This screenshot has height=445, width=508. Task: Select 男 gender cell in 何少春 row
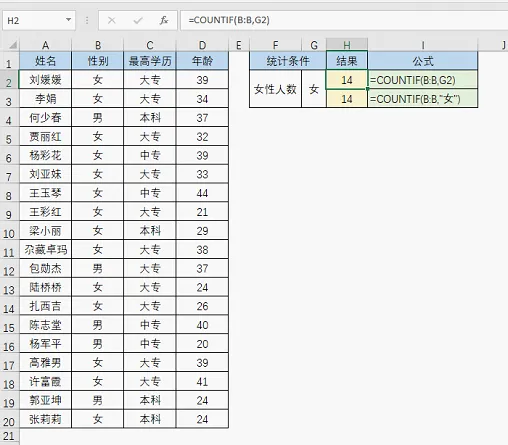[98, 117]
